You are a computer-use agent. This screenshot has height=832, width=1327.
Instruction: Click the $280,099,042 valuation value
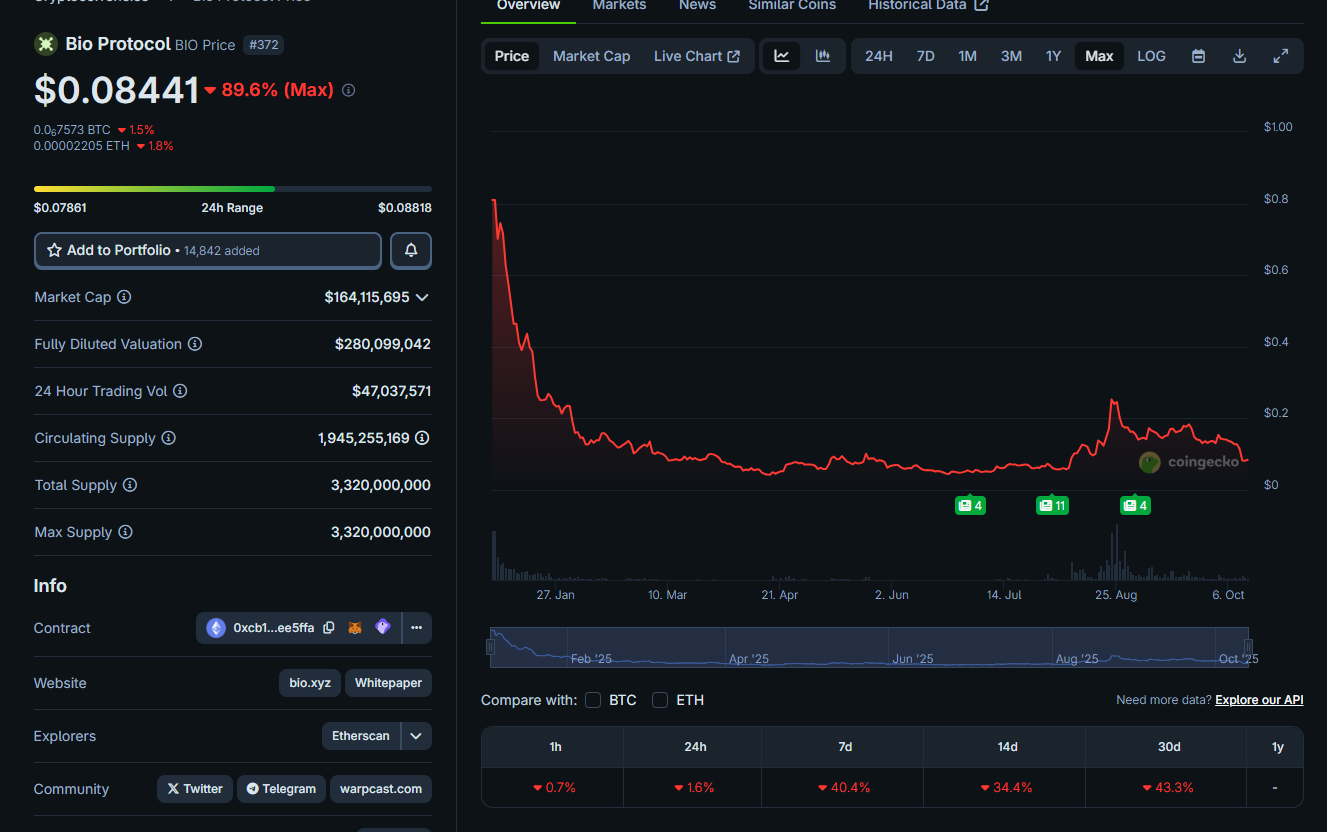coord(383,344)
